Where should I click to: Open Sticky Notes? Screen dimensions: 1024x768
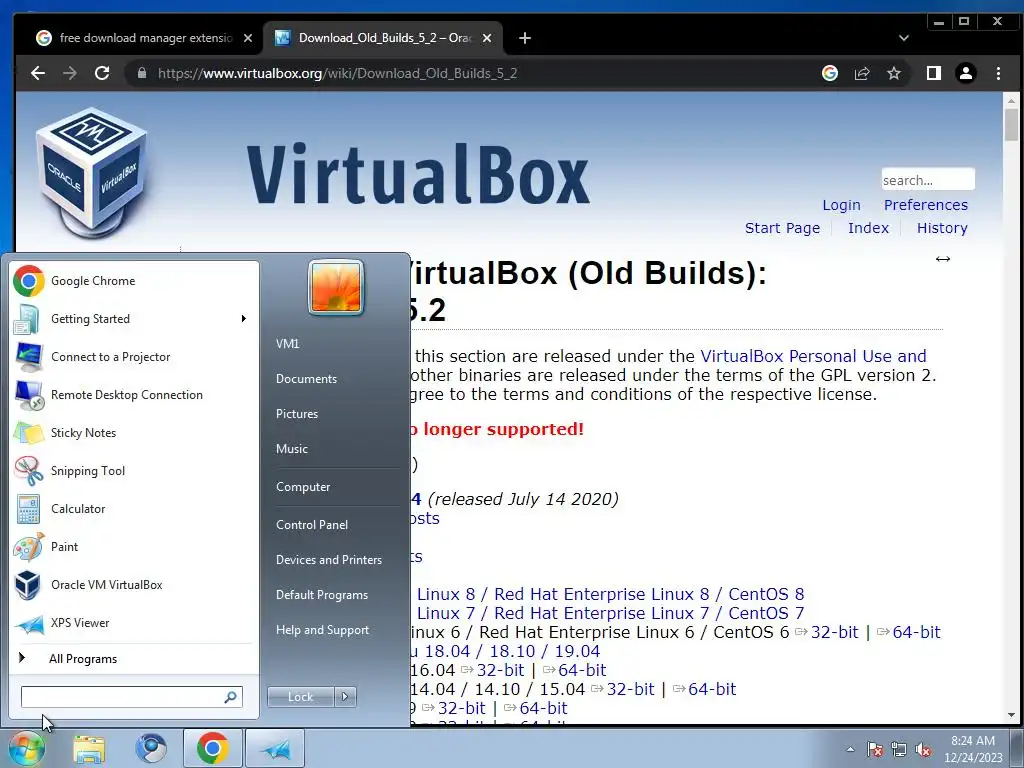134,432
